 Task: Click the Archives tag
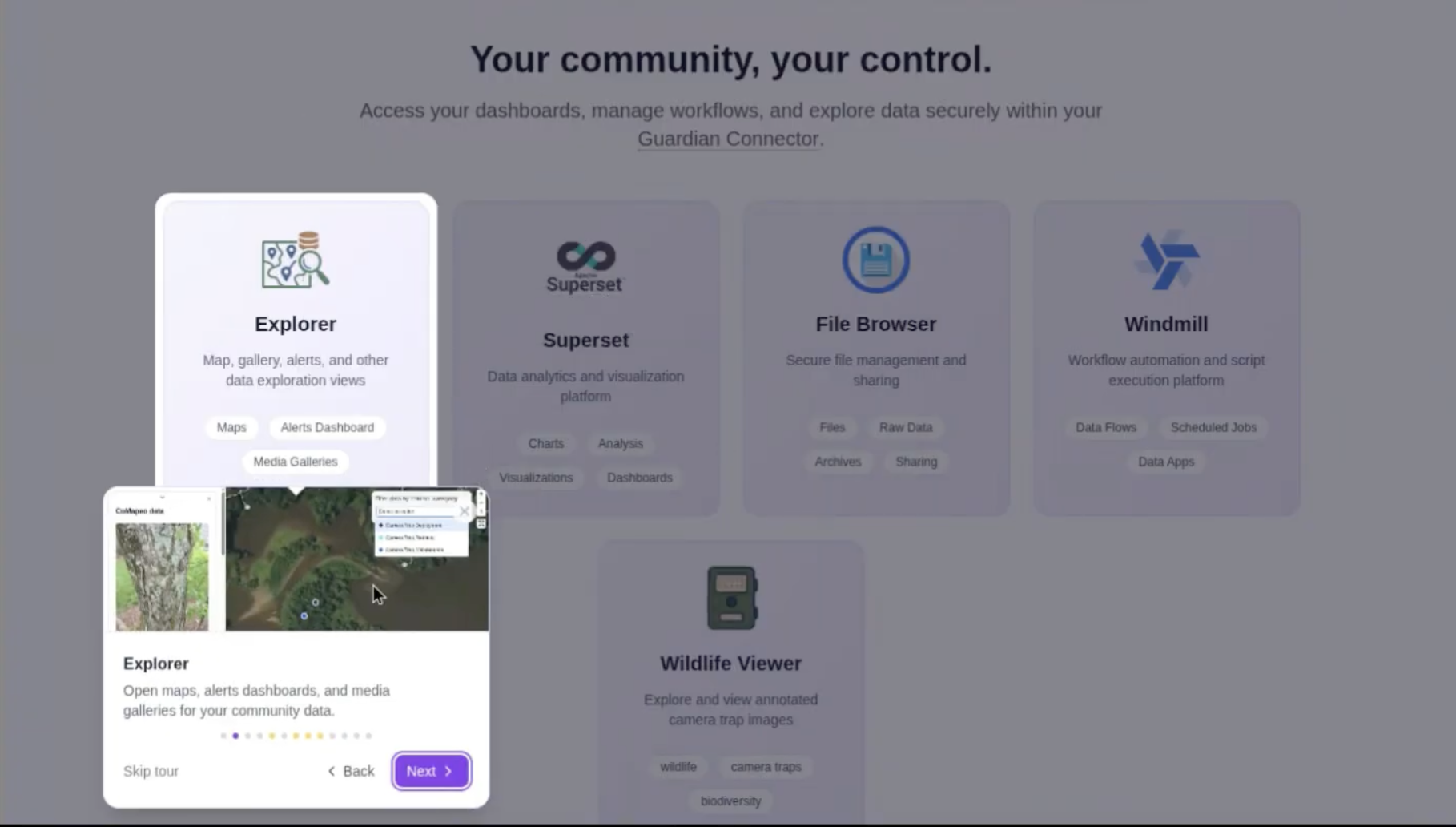point(838,462)
